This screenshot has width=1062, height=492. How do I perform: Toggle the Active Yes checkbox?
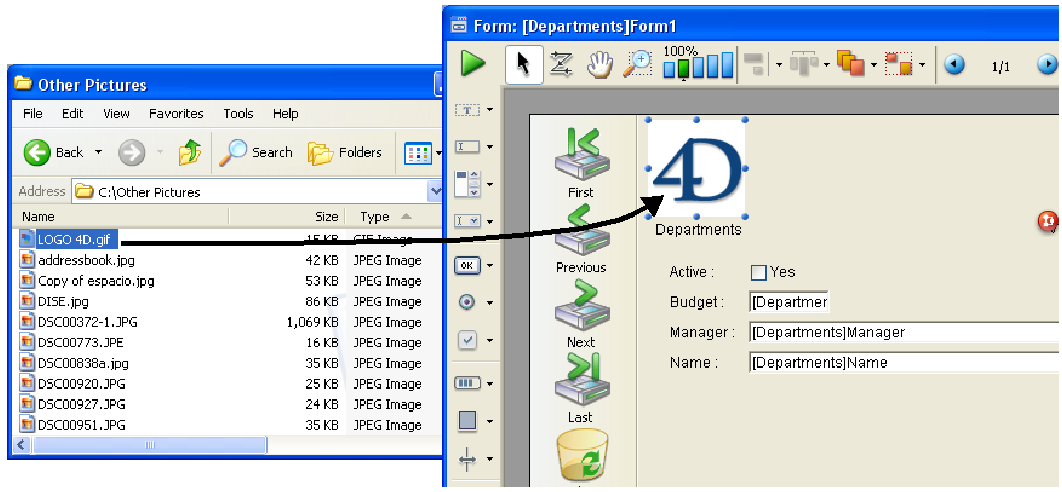coord(759,272)
